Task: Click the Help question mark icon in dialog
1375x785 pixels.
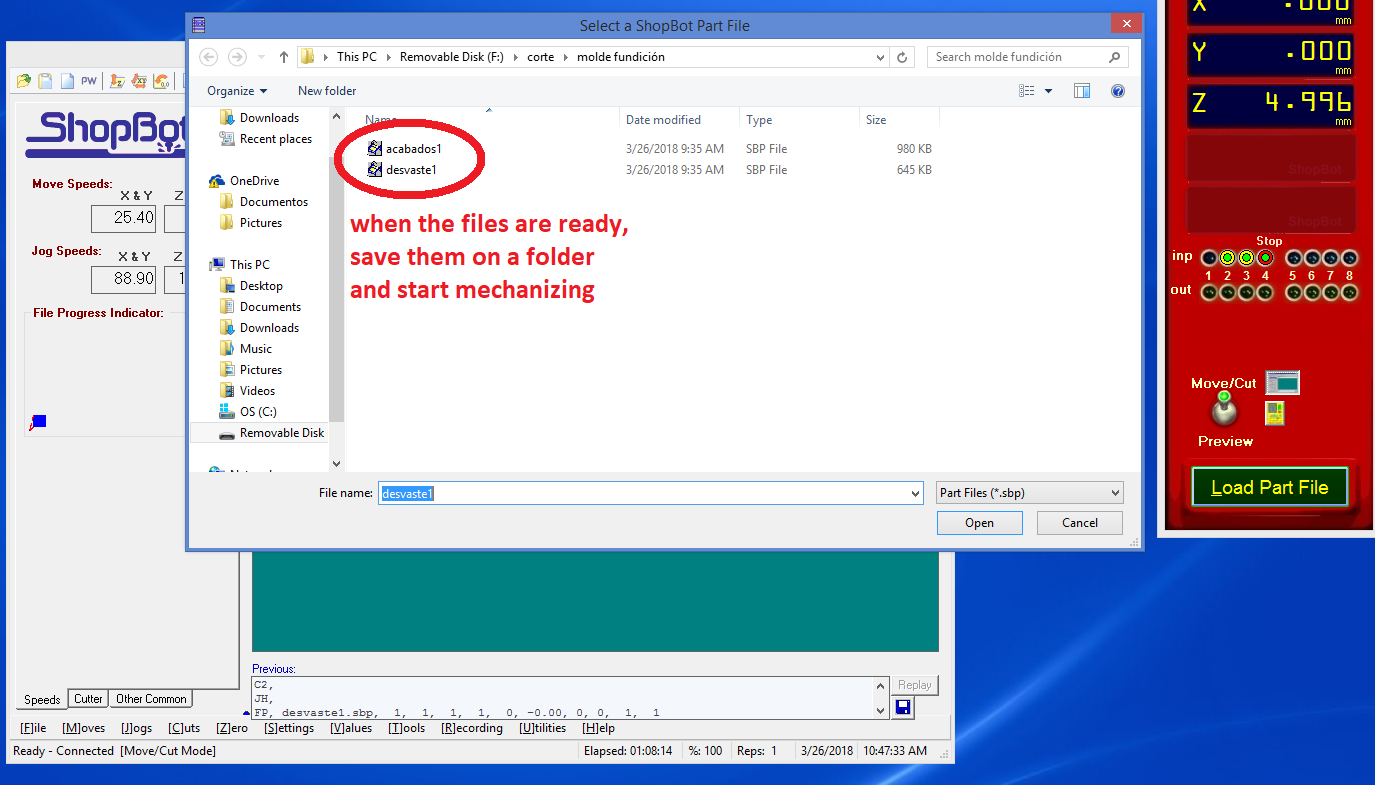Action: [x=1118, y=91]
